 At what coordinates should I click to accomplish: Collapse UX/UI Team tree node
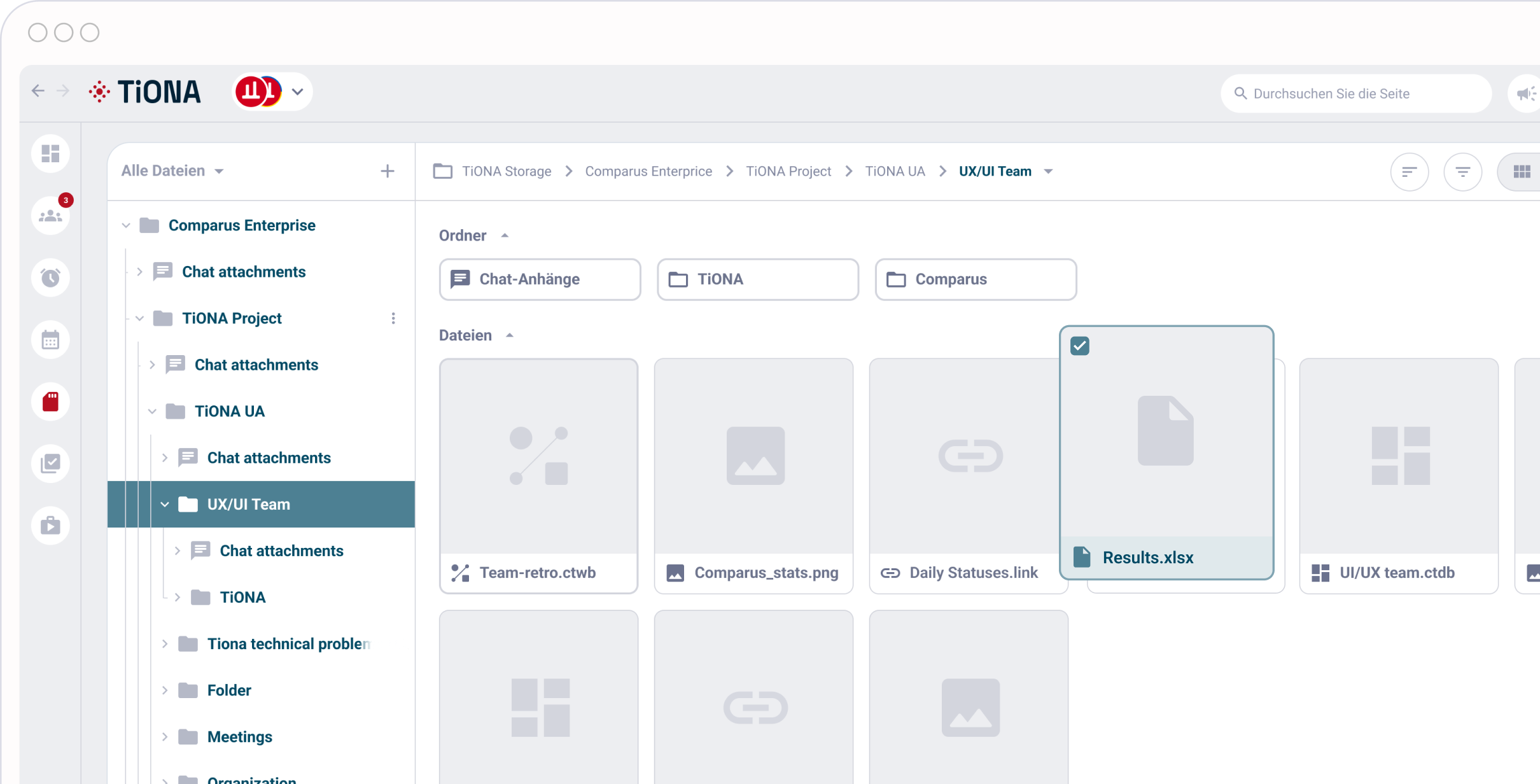click(x=165, y=504)
